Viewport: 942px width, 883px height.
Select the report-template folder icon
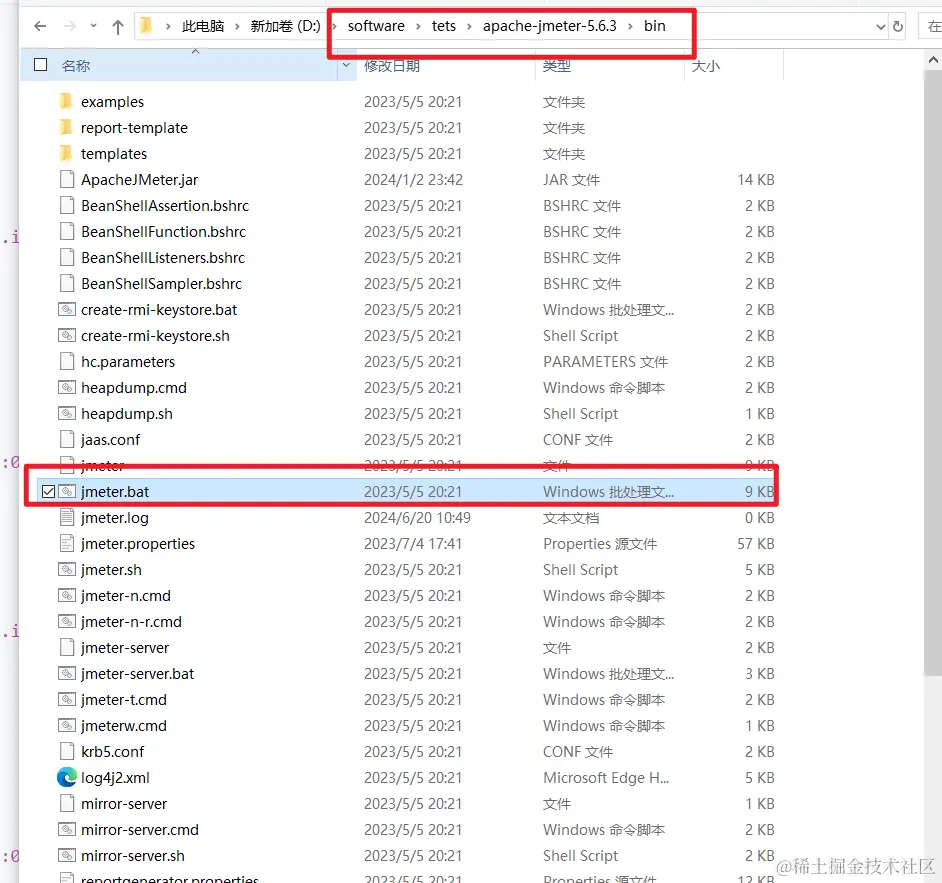tap(67, 127)
